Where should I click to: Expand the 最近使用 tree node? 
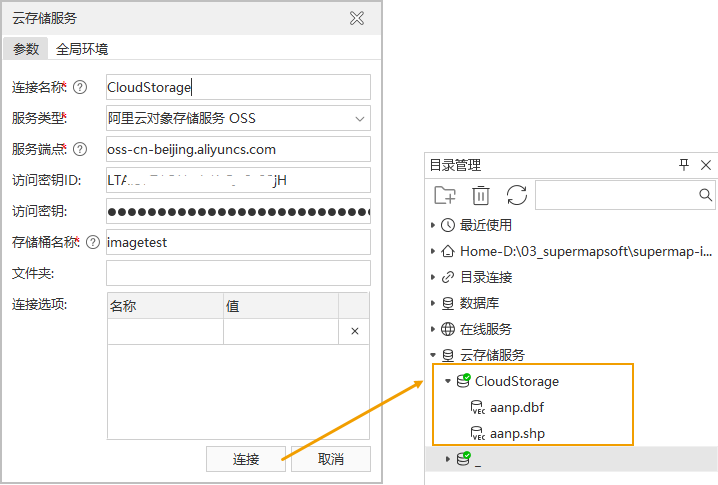coord(433,225)
